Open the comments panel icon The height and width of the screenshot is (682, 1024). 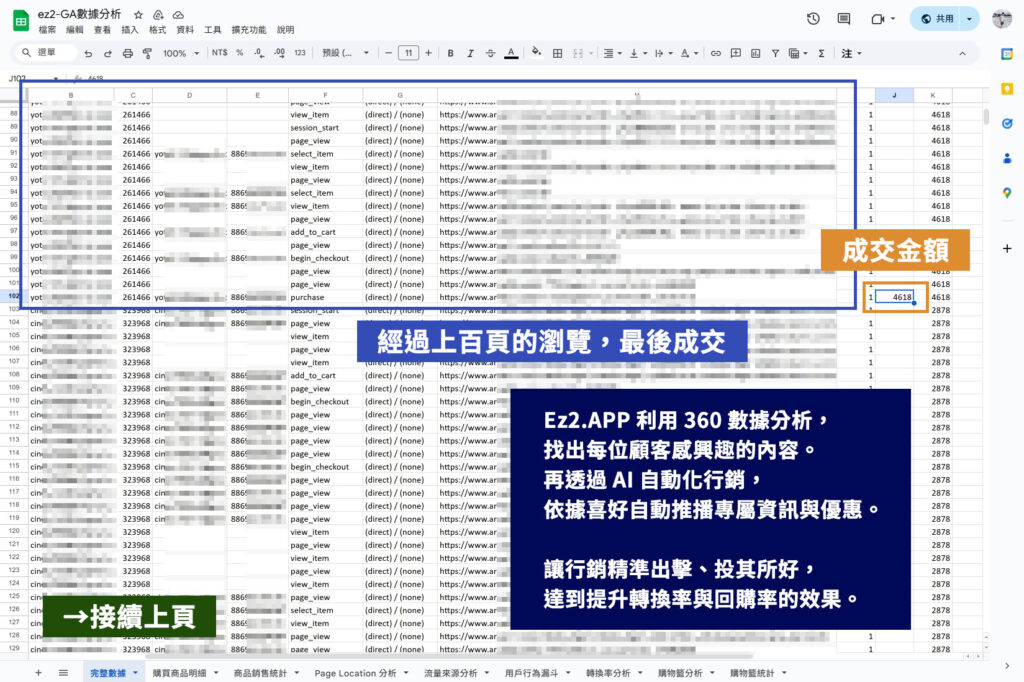844,19
